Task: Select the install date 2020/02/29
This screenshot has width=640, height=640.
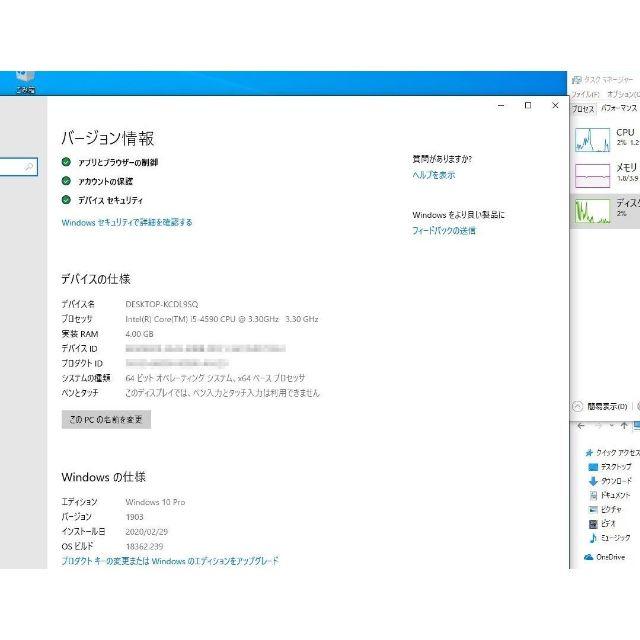Action: pos(147,531)
